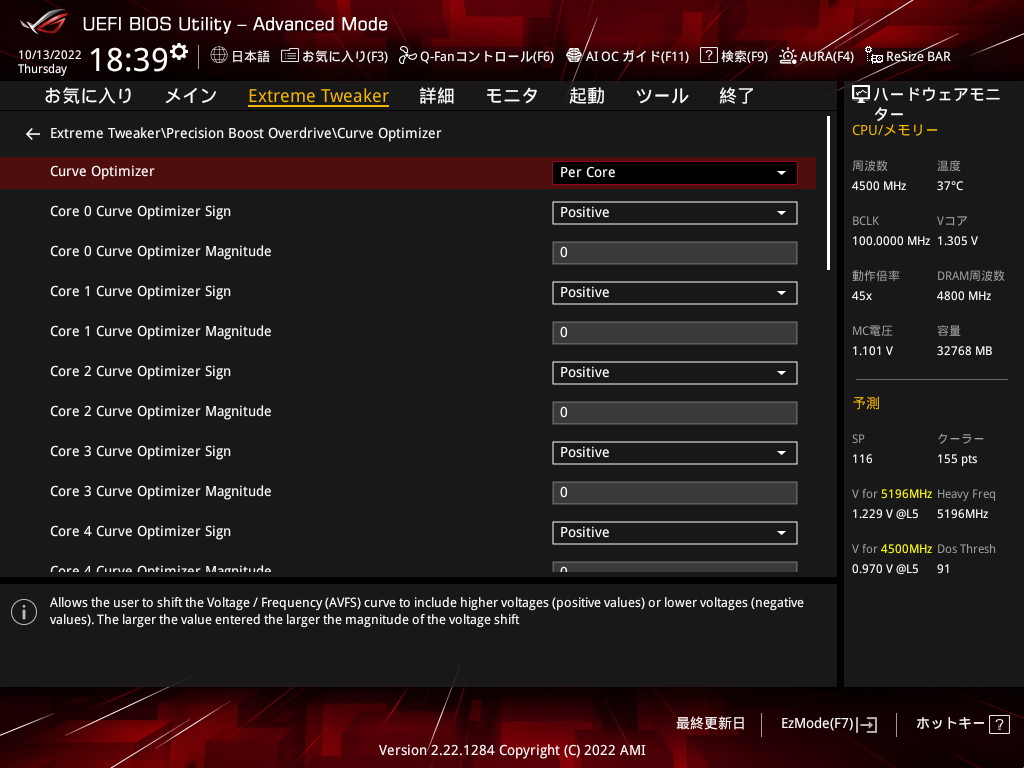Image resolution: width=1024 pixels, height=768 pixels.
Task: Switch to the モニタ tab
Action: 511,96
